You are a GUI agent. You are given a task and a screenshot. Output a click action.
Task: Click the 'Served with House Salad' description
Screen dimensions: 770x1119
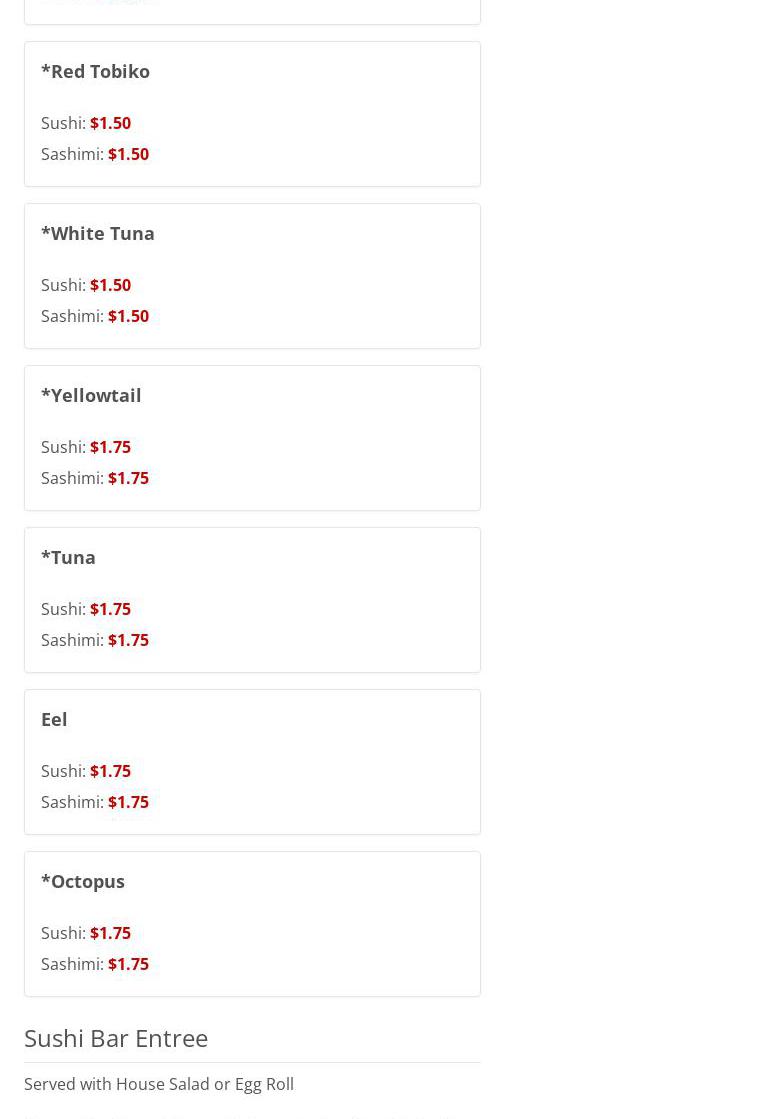coord(159,1084)
